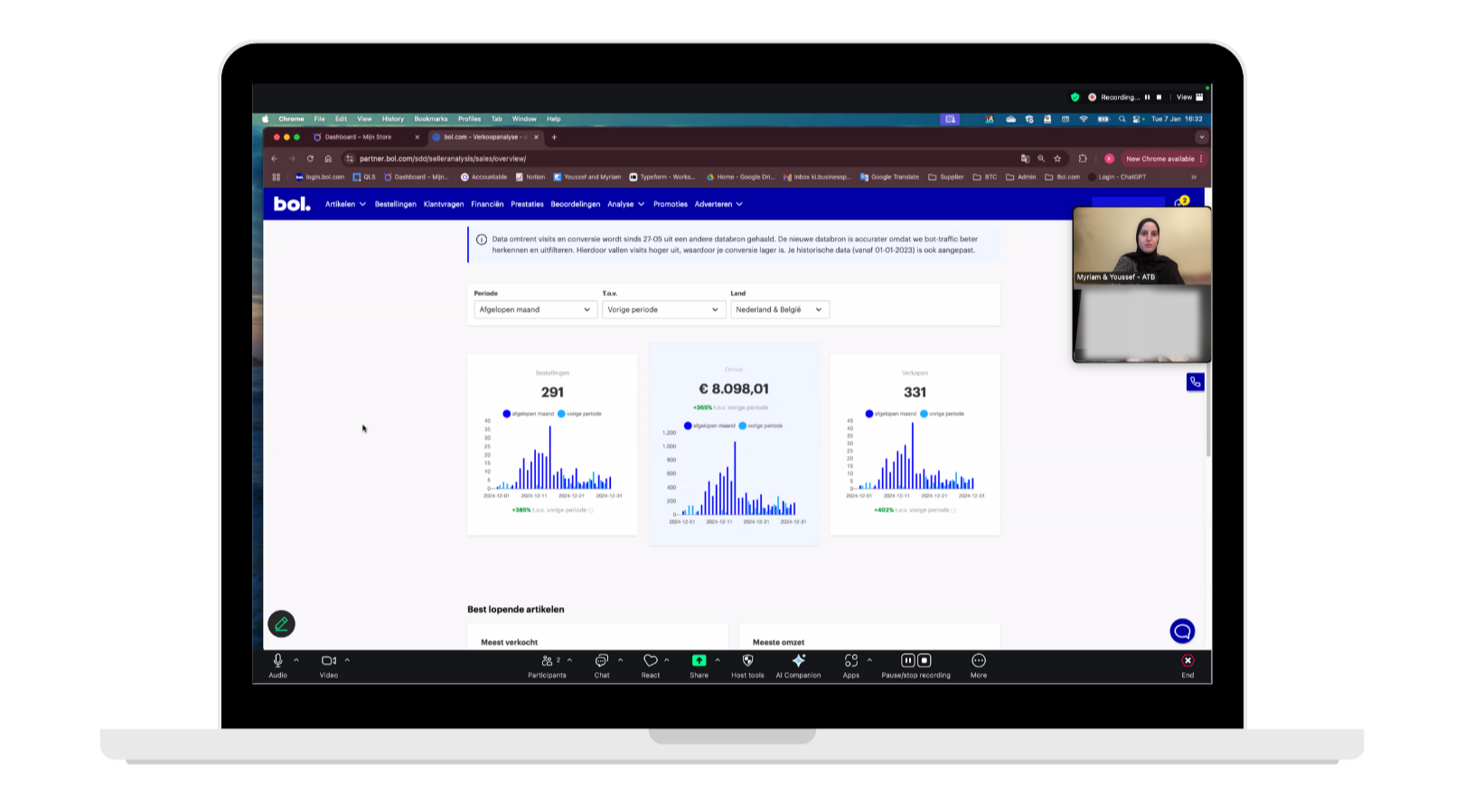
Task: Open a new Chrome tab with plus button
Action: click(554, 137)
